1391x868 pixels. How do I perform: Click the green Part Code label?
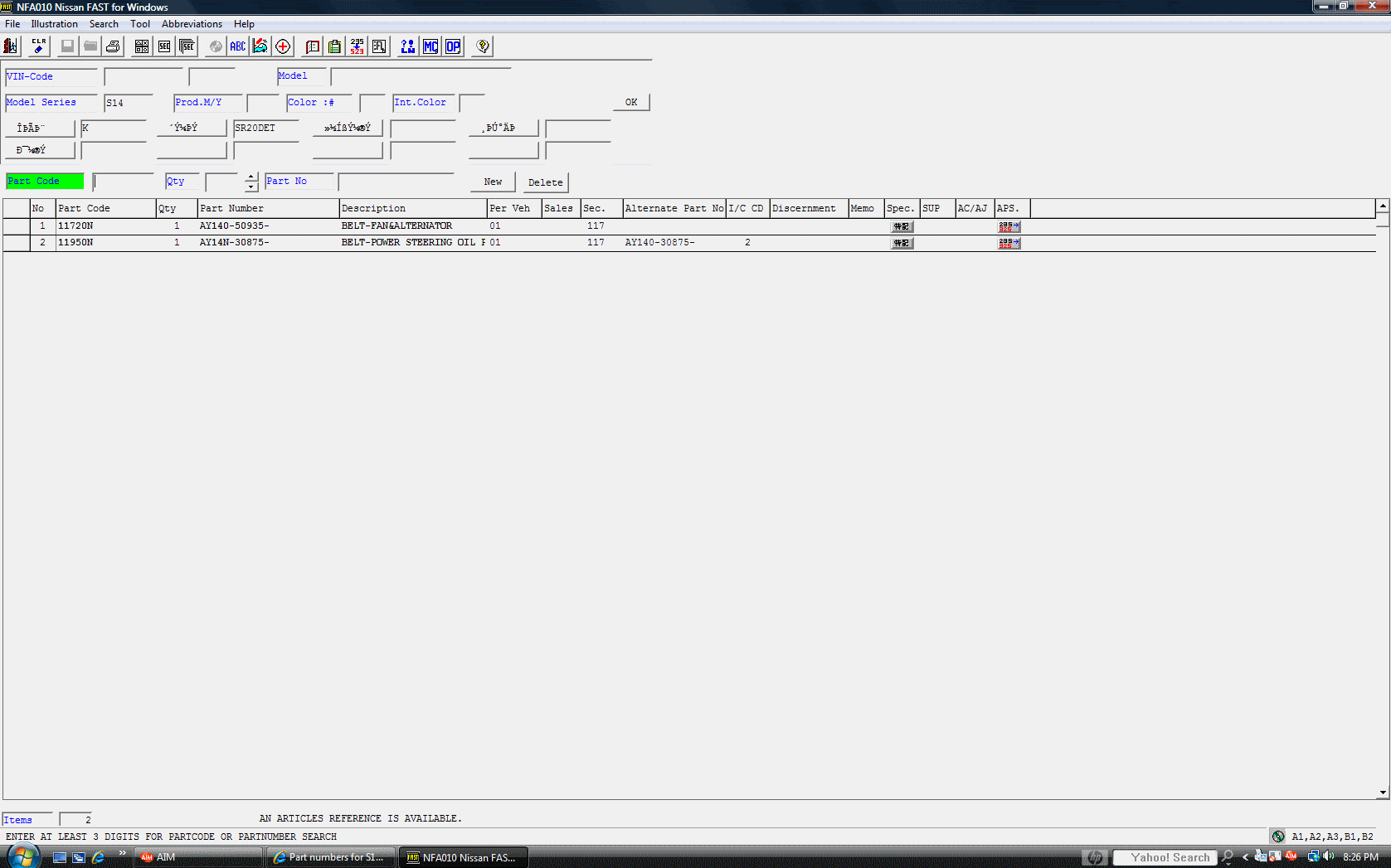pyautogui.click(x=45, y=181)
